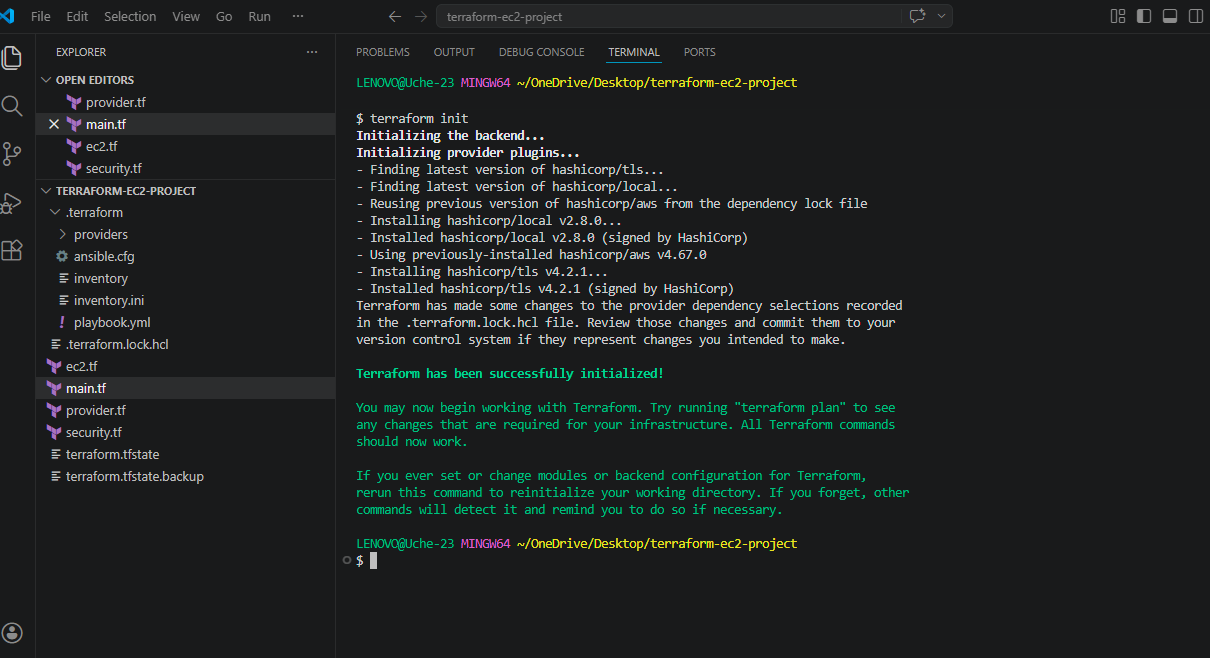Click the Explorer More Actions ellipsis
This screenshot has width=1210, height=658.
(x=311, y=51)
